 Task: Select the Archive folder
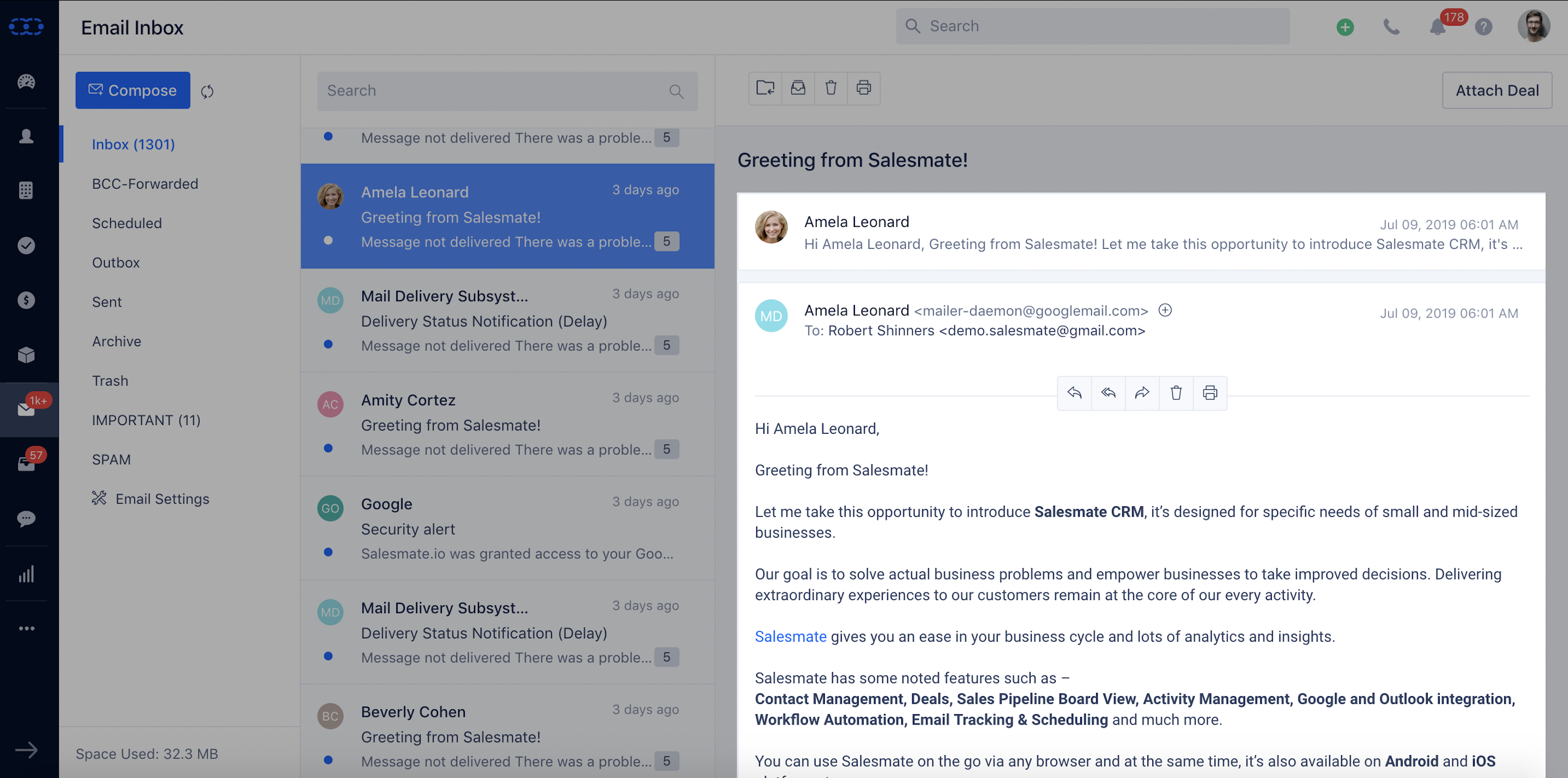pyautogui.click(x=116, y=342)
